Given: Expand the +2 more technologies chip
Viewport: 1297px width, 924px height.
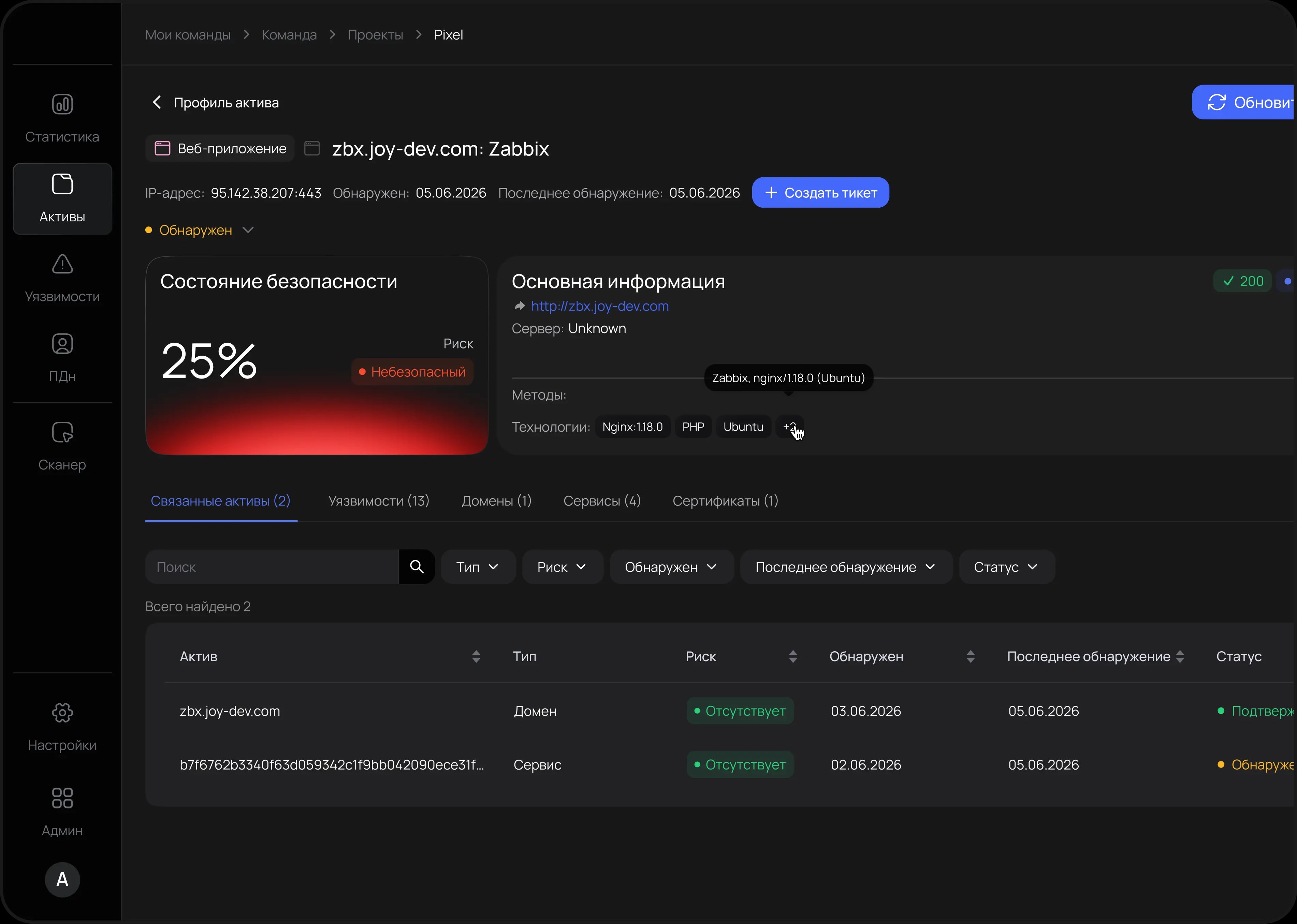Looking at the screenshot, I should (x=790, y=427).
